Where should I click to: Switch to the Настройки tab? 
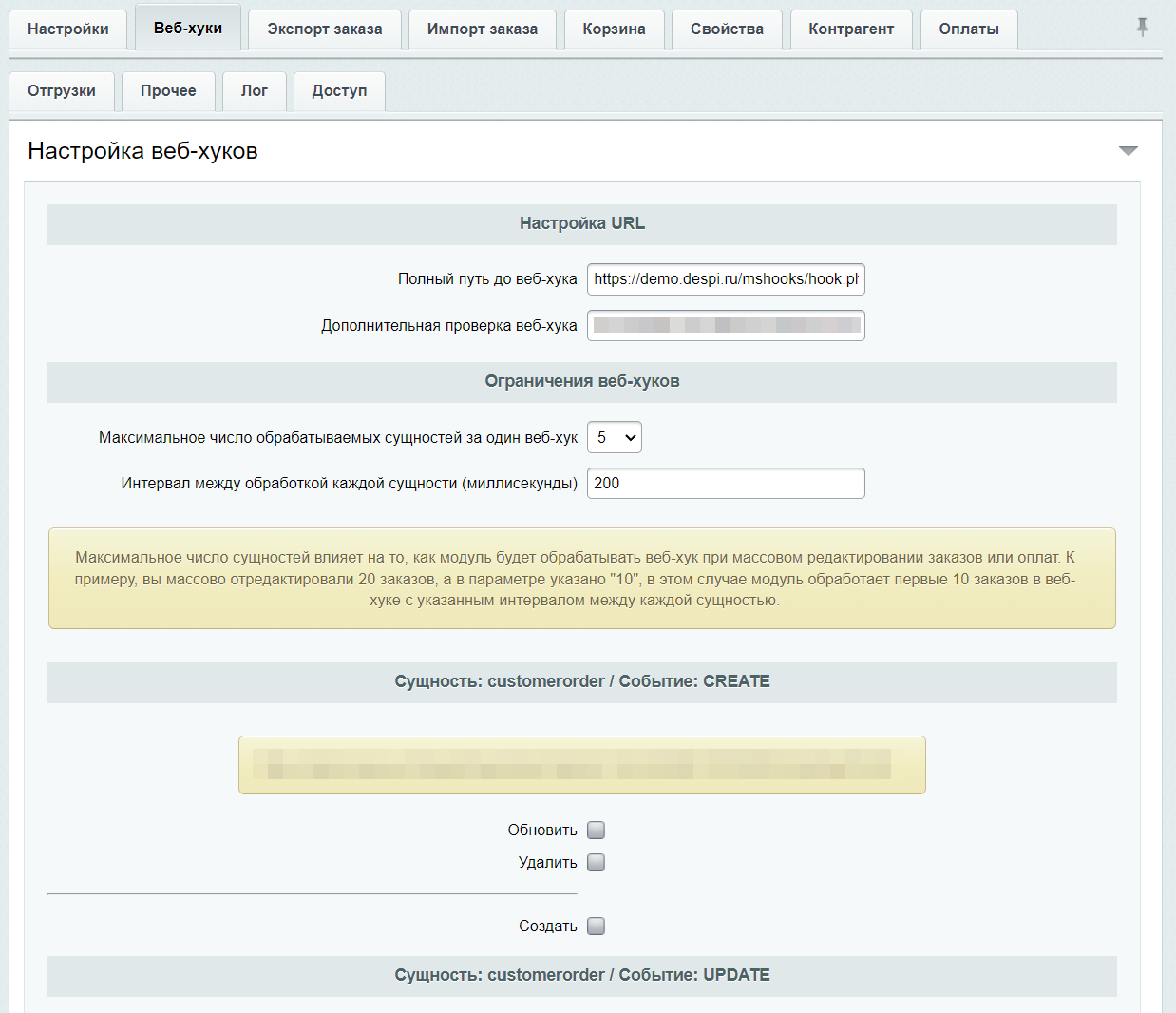pos(68,29)
